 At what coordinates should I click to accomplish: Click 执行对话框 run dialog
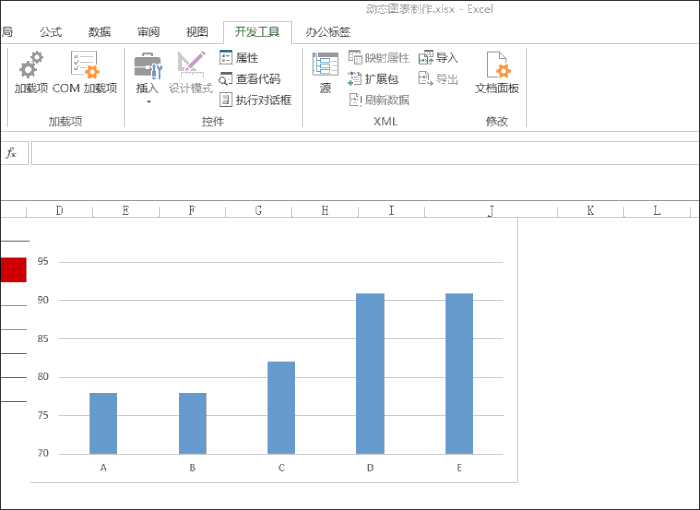point(255,100)
